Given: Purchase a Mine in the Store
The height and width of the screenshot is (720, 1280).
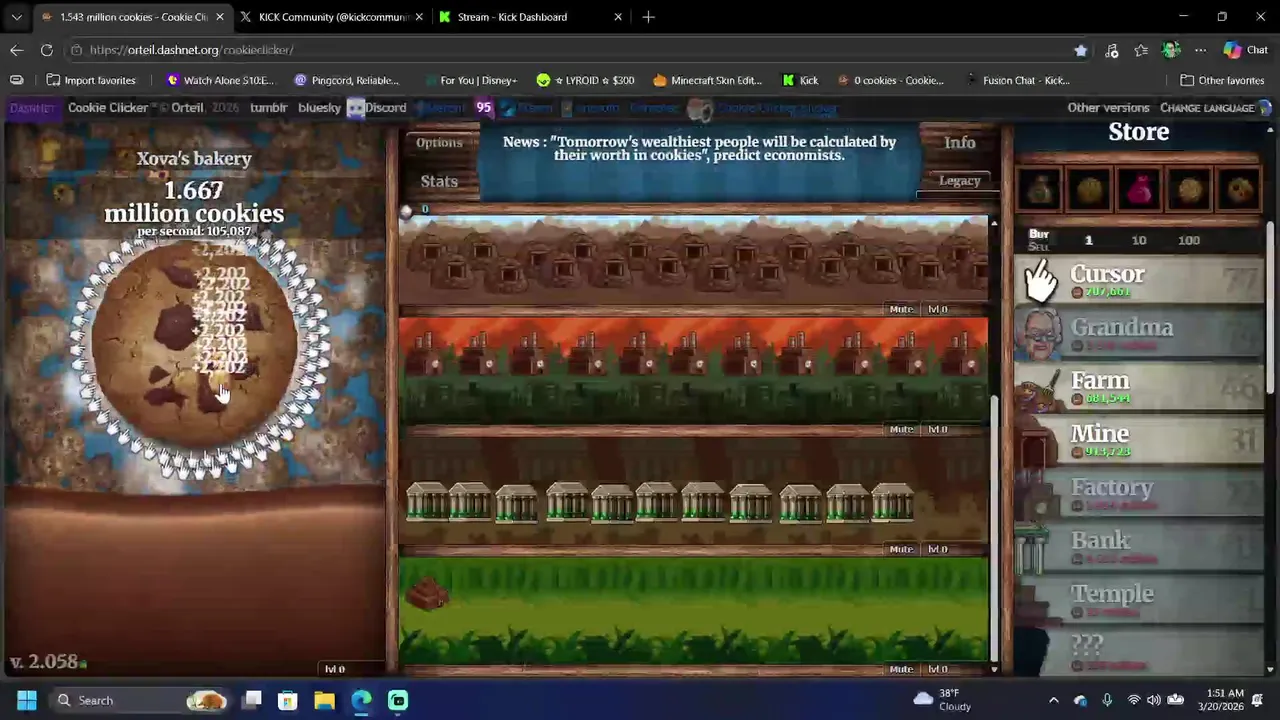Looking at the screenshot, I should tap(1139, 440).
